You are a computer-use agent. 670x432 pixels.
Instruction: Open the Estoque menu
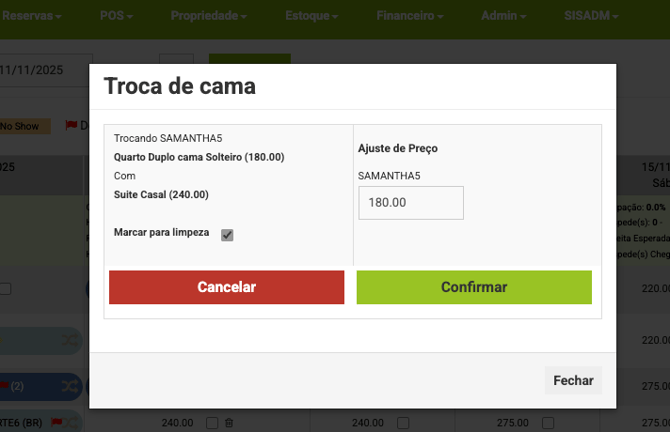(311, 16)
